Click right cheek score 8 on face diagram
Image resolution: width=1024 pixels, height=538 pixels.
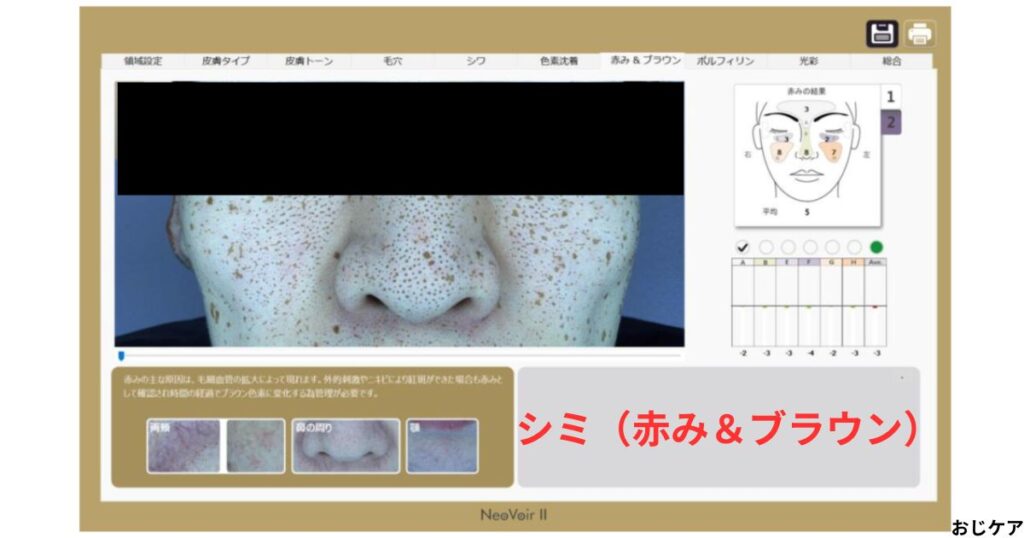(x=778, y=153)
